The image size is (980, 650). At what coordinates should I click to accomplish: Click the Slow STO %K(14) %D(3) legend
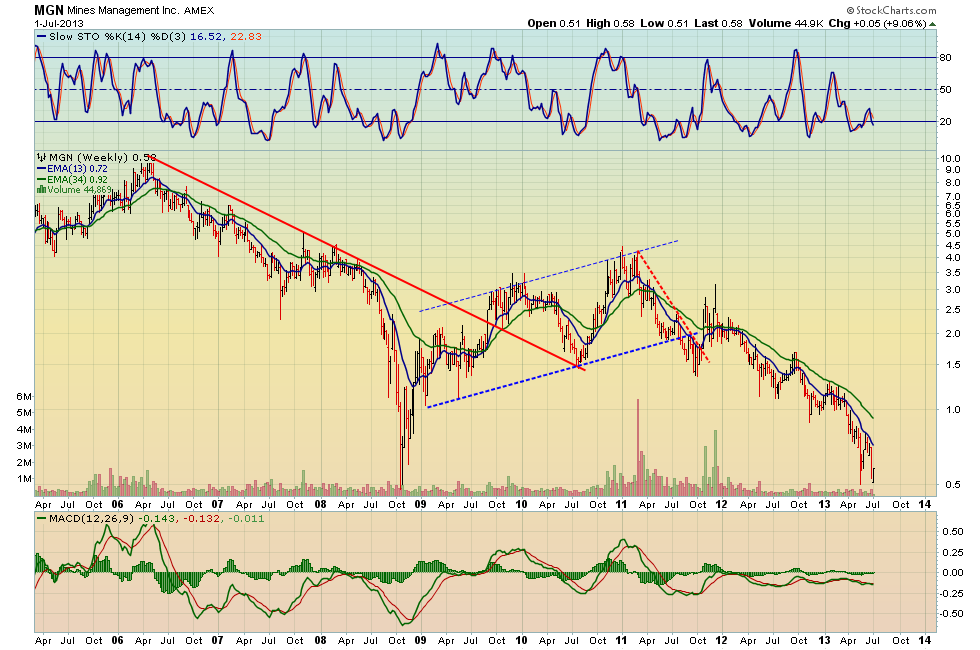pos(118,37)
